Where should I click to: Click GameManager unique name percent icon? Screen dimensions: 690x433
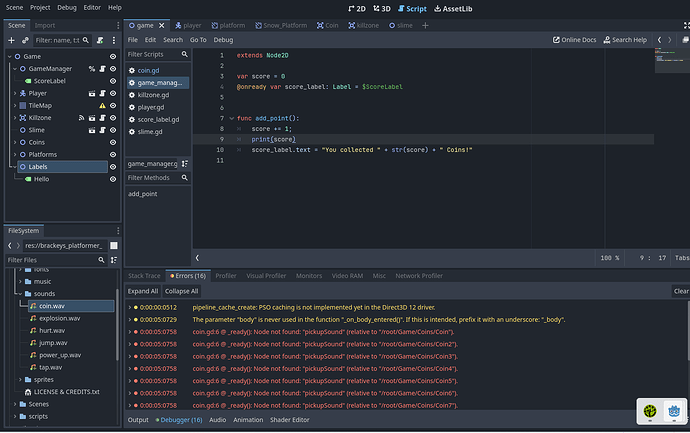(92, 69)
